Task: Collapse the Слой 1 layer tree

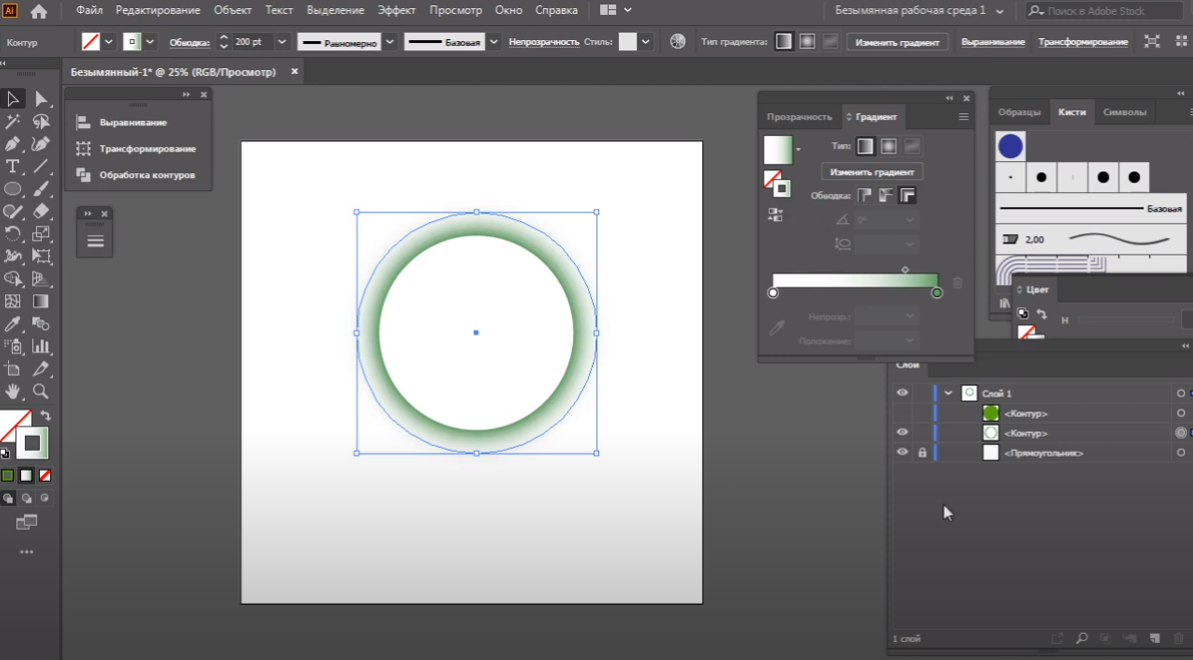Action: [x=948, y=393]
